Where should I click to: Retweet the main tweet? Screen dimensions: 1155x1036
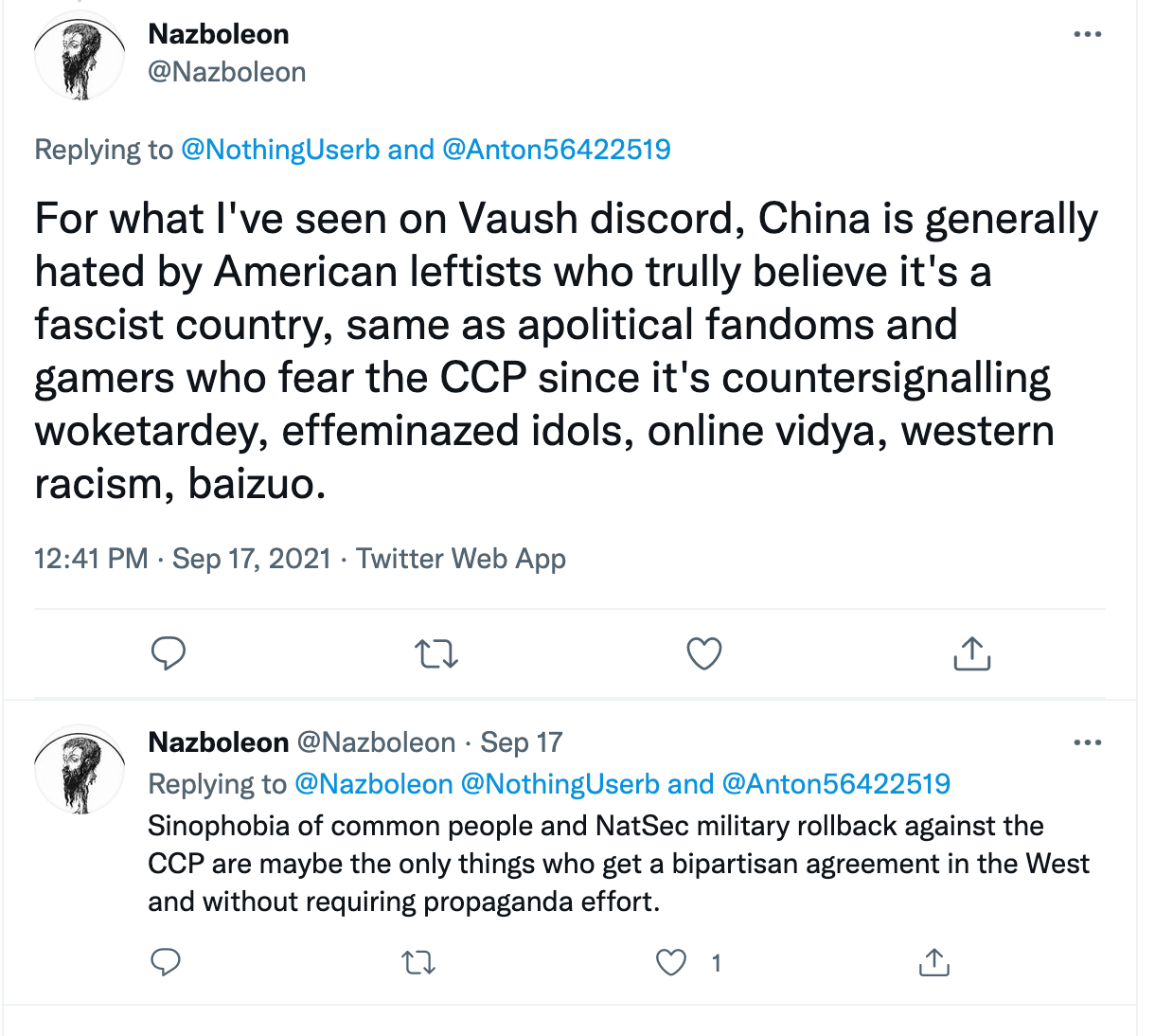(x=436, y=653)
